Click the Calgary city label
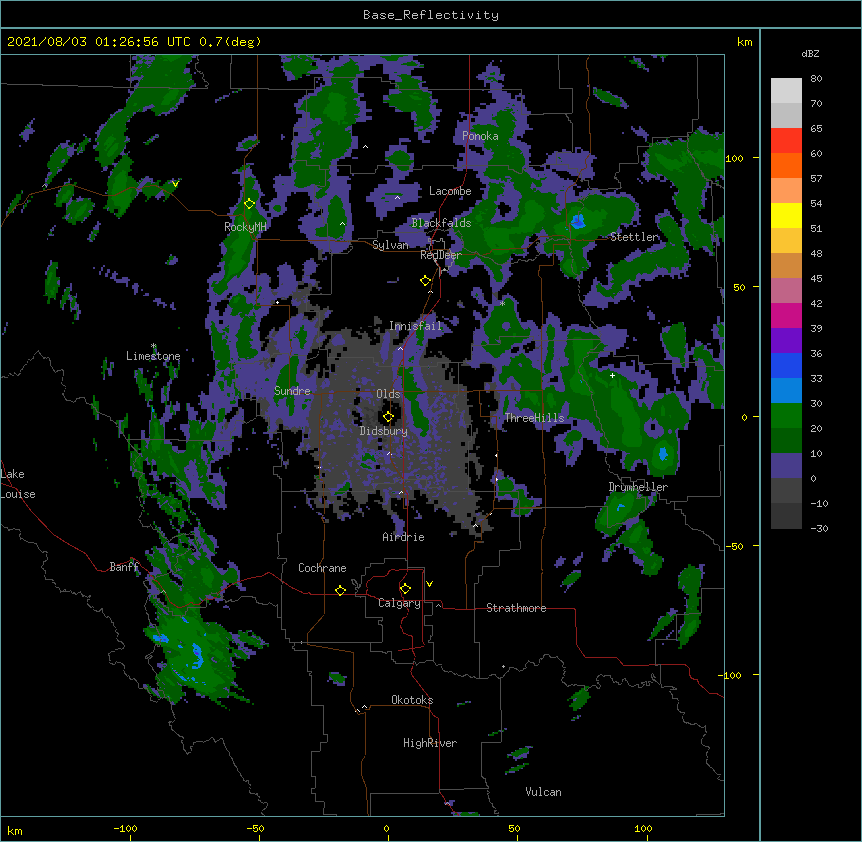The width and height of the screenshot is (862, 842). tap(399, 603)
